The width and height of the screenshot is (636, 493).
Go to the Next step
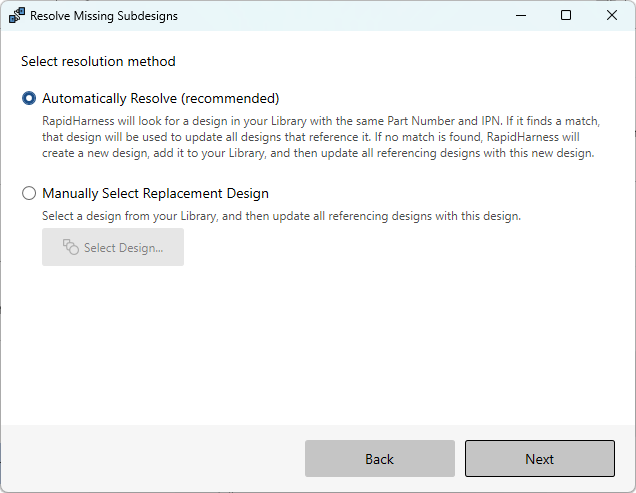click(539, 459)
